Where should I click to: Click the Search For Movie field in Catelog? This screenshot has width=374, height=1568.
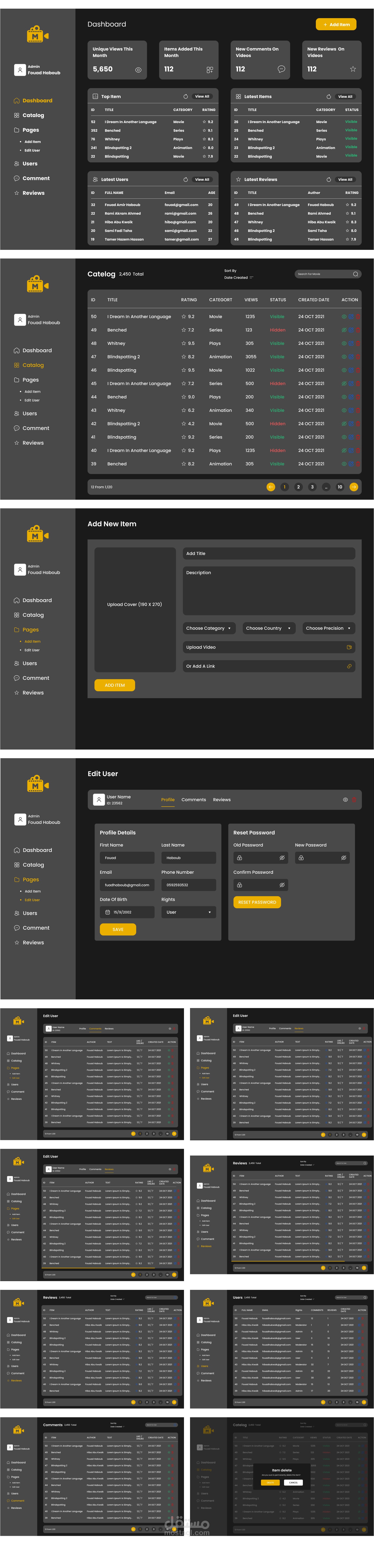point(328,274)
